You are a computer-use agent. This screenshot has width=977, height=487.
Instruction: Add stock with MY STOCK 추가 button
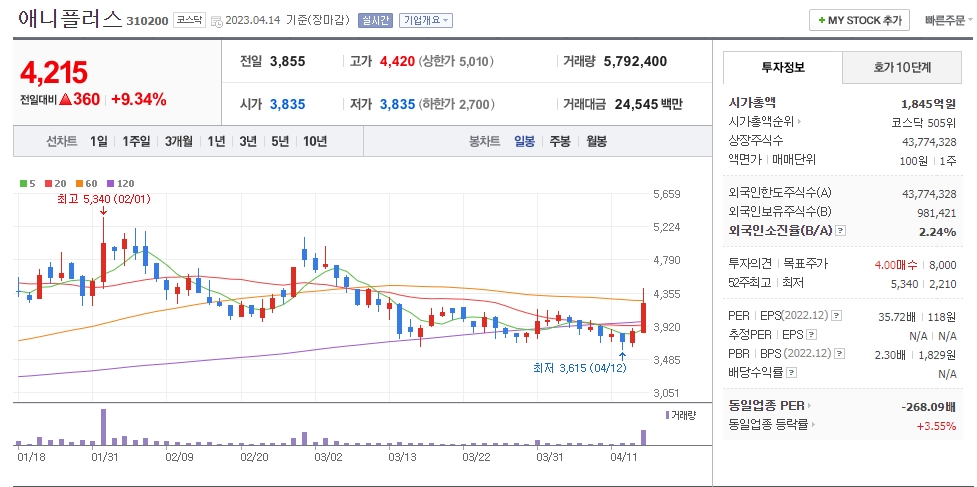pyautogui.click(x=860, y=20)
